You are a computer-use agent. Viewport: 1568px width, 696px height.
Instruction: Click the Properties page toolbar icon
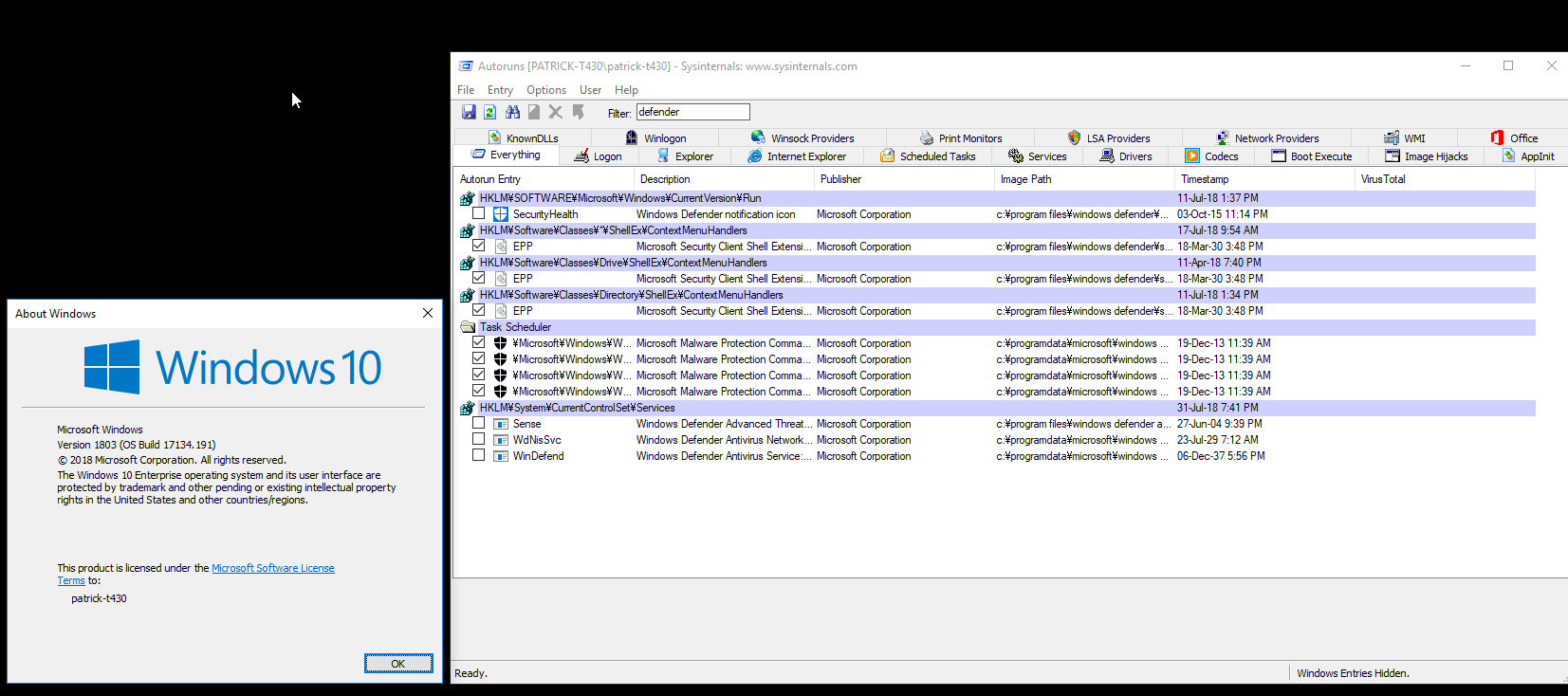(534, 112)
